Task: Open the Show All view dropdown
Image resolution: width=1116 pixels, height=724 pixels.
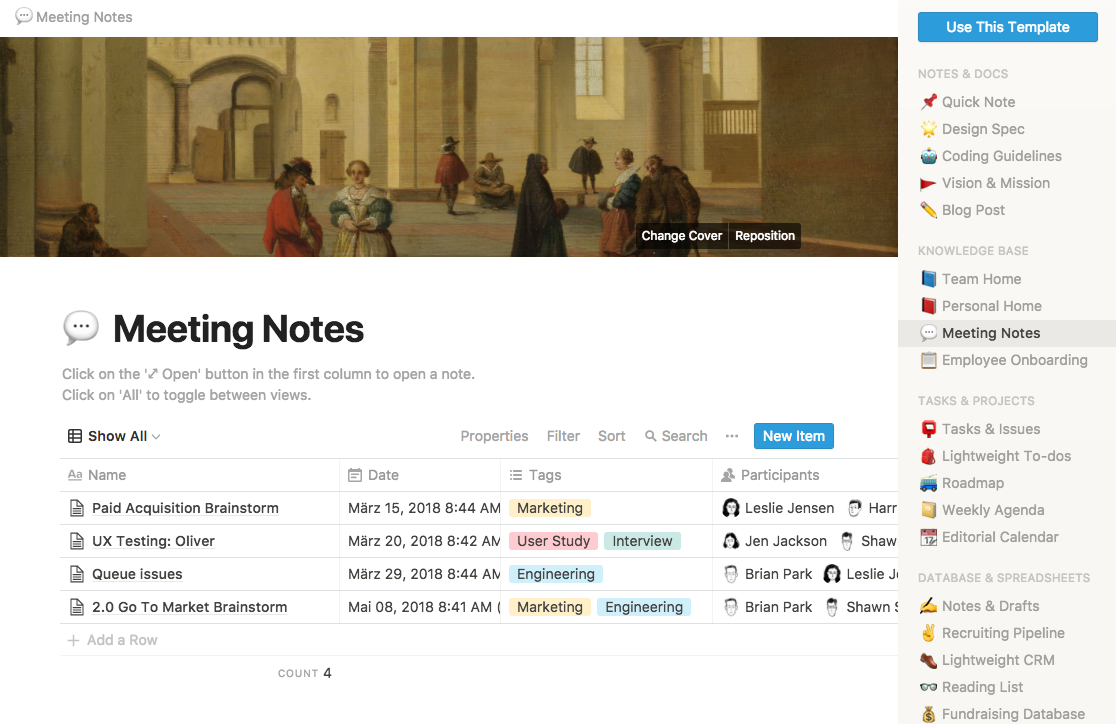Action: click(x=114, y=436)
